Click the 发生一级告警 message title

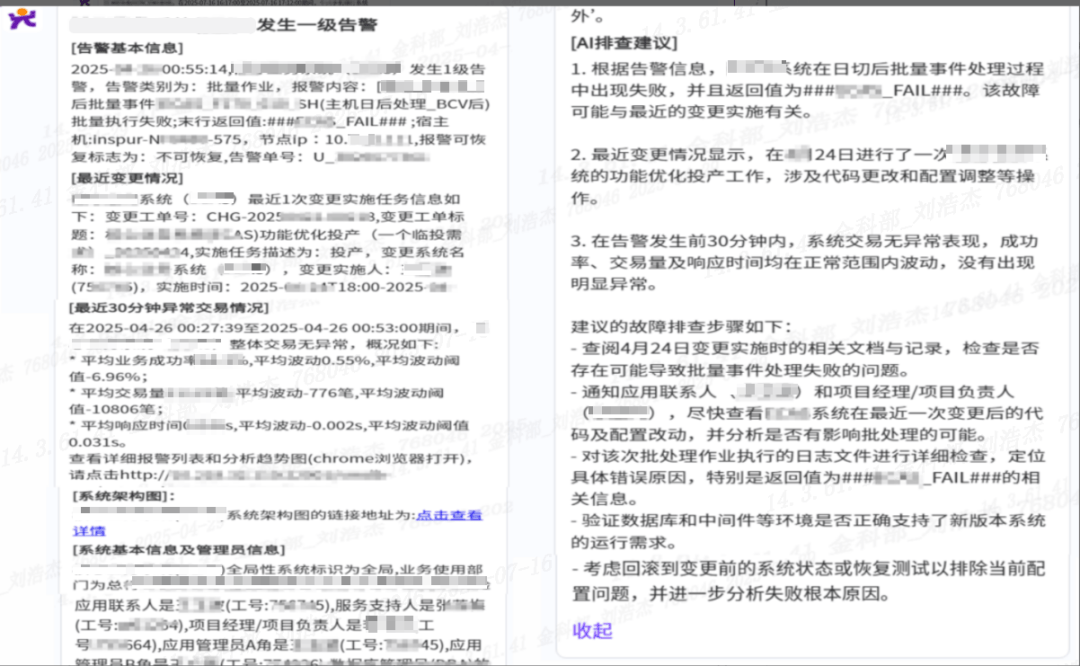(x=316, y=25)
